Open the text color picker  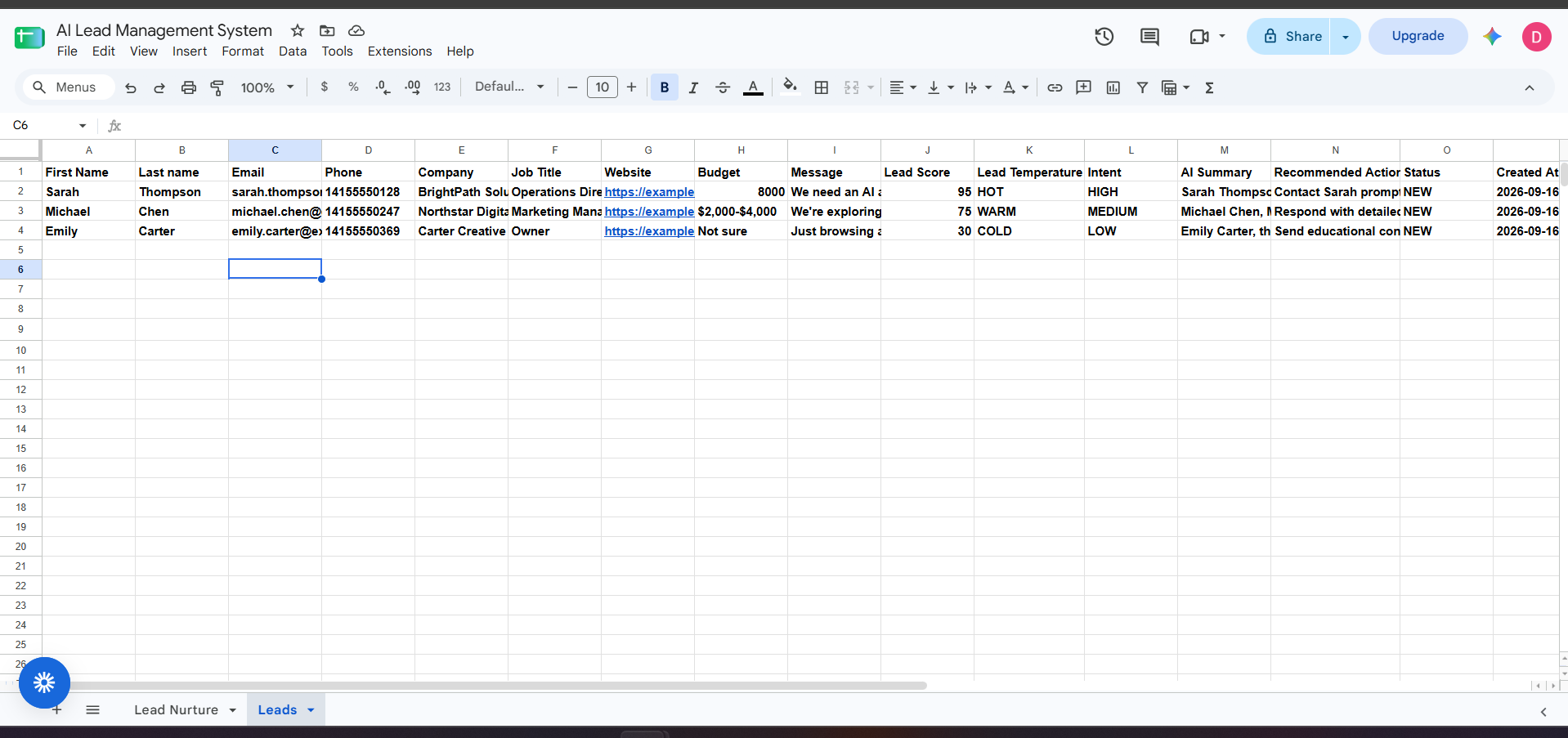point(754,87)
